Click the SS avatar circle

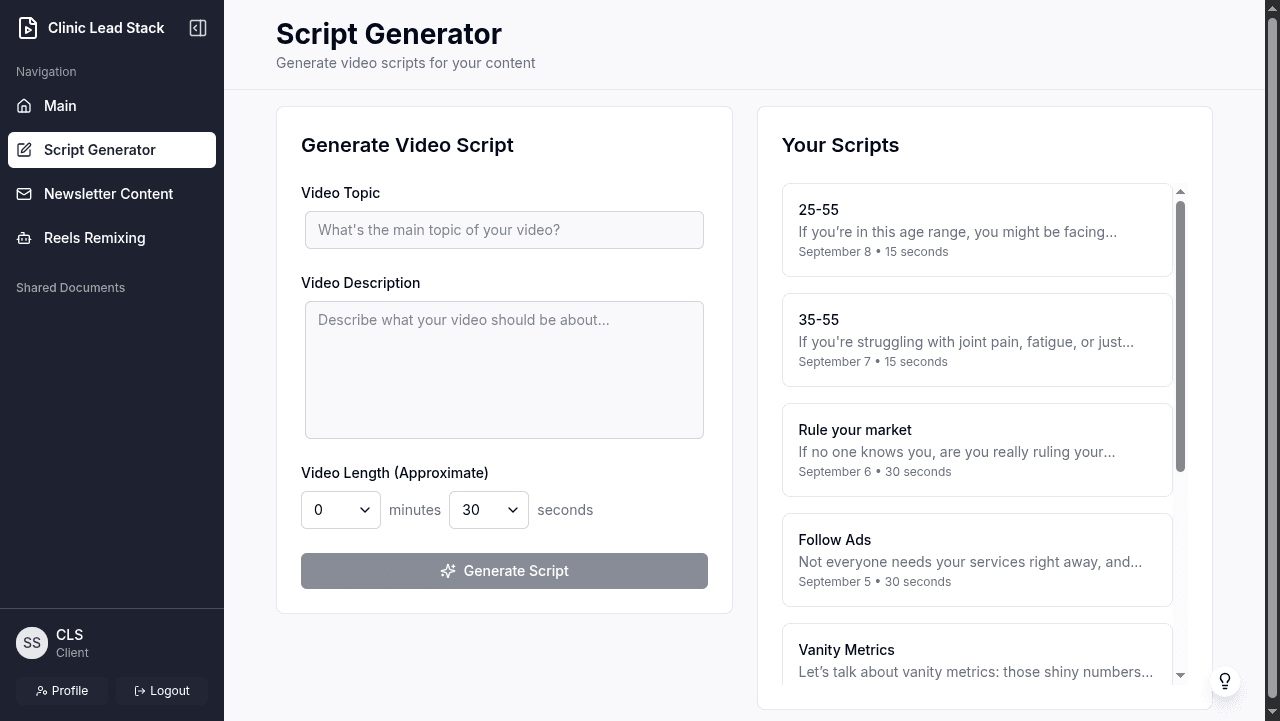[32, 643]
